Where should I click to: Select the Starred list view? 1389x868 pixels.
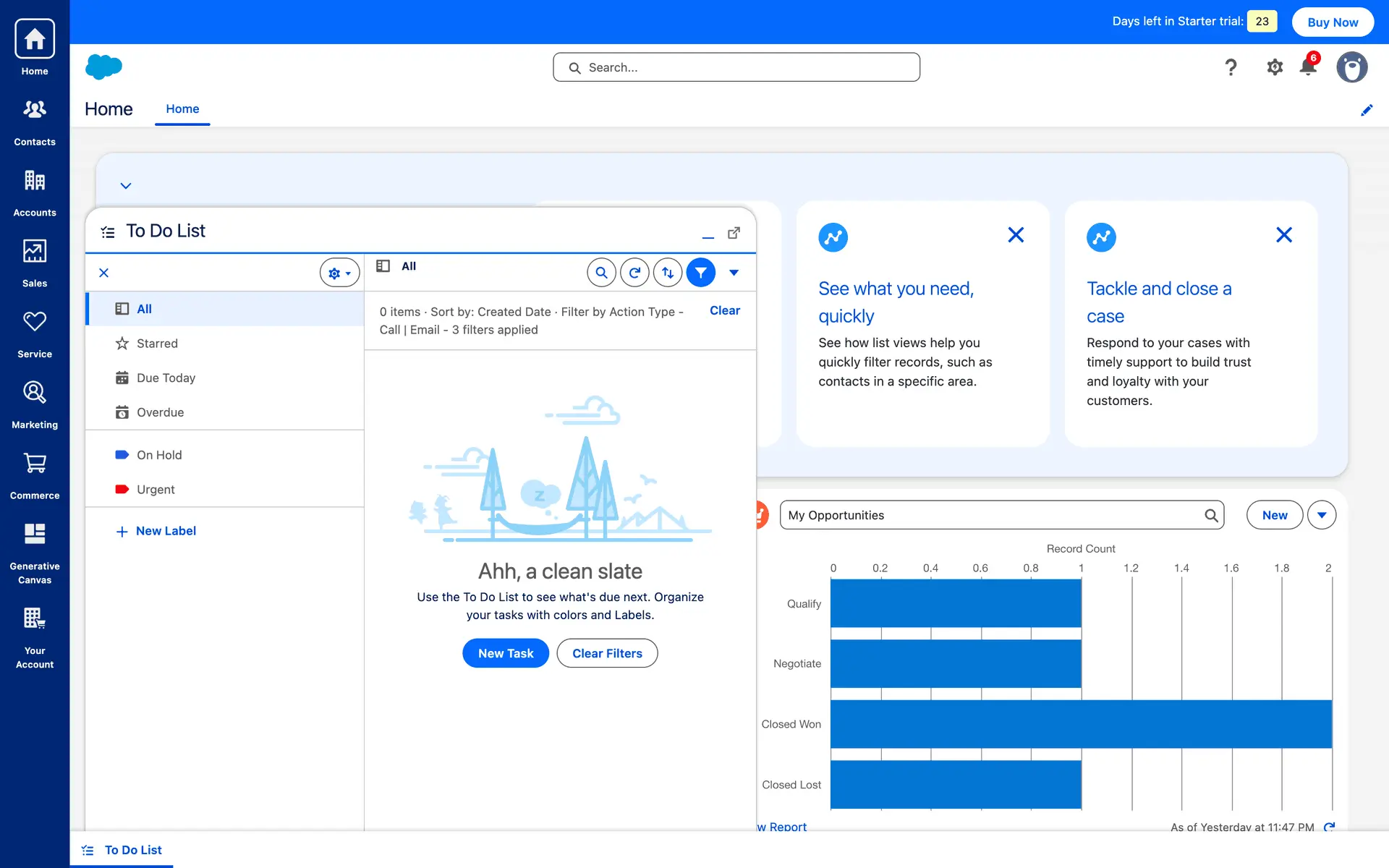(x=157, y=344)
